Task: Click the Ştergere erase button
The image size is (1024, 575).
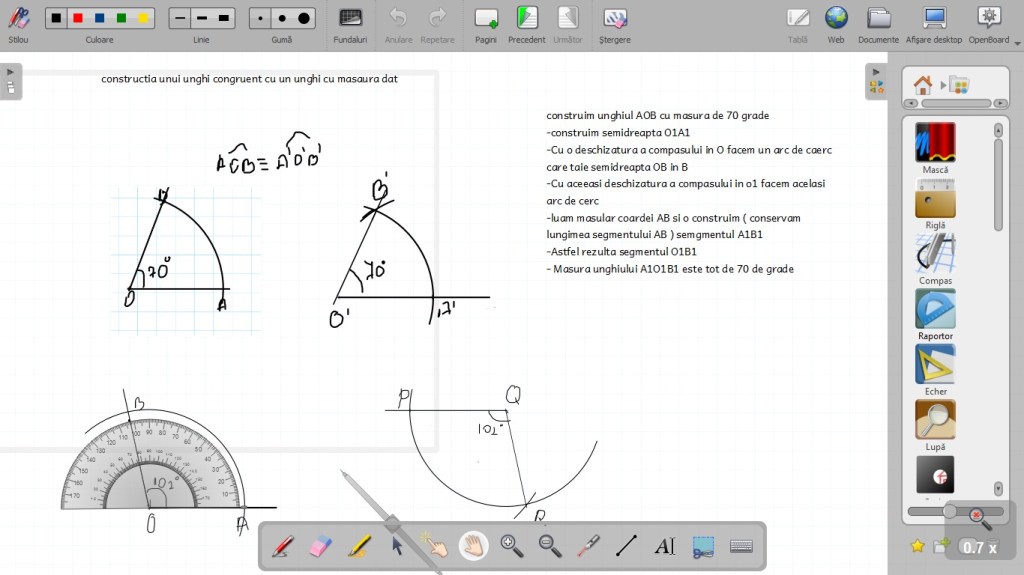Action: click(615, 23)
